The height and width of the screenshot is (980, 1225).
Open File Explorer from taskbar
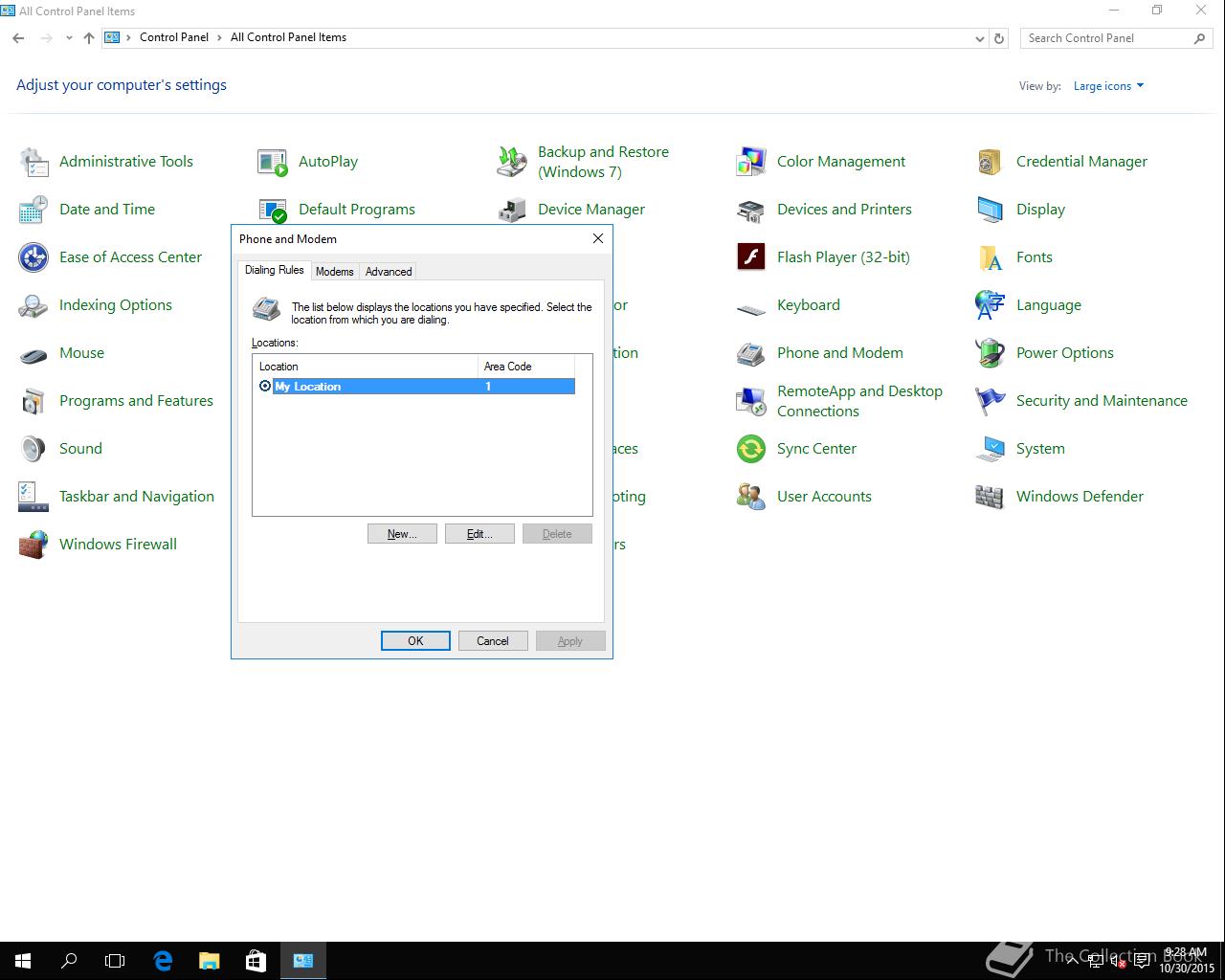pyautogui.click(x=209, y=961)
